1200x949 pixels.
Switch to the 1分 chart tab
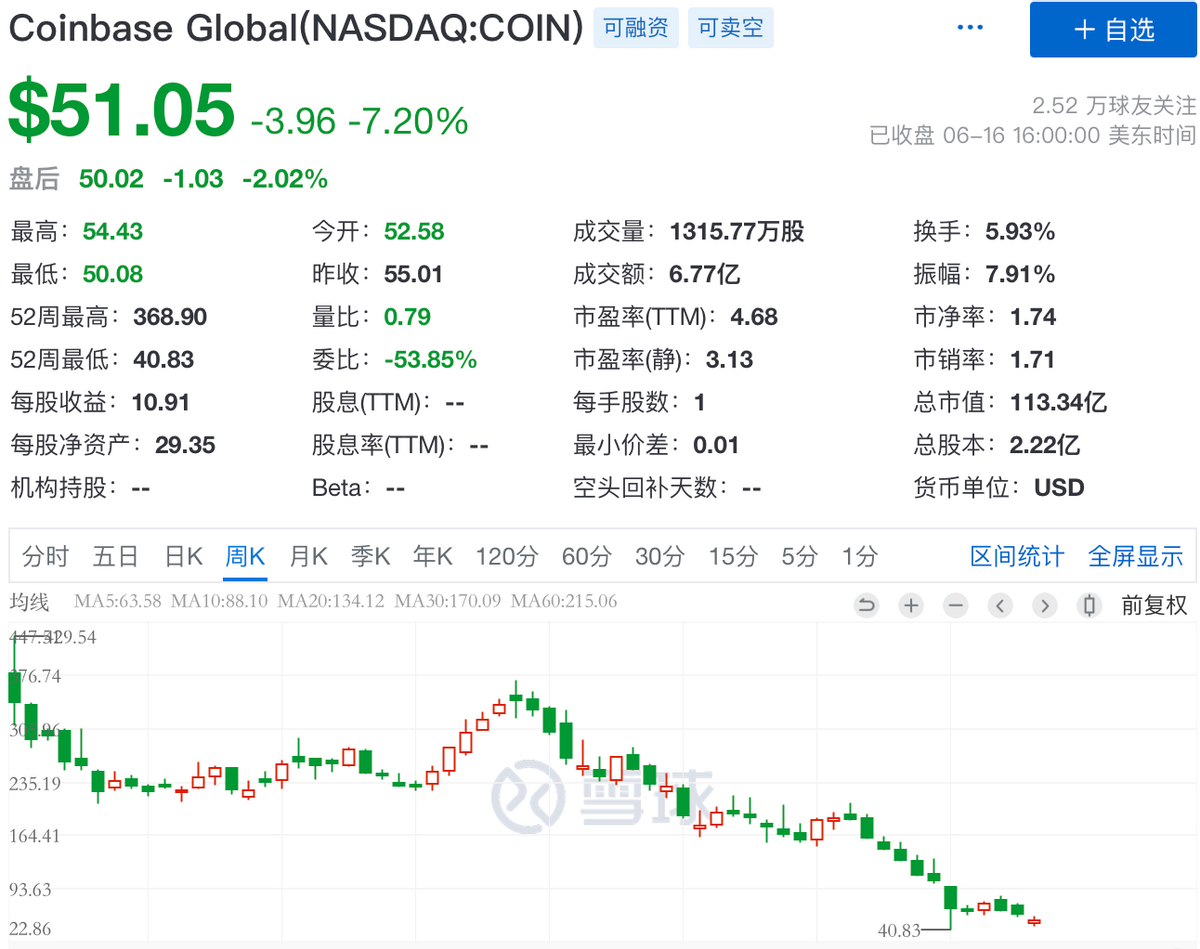pos(859,556)
